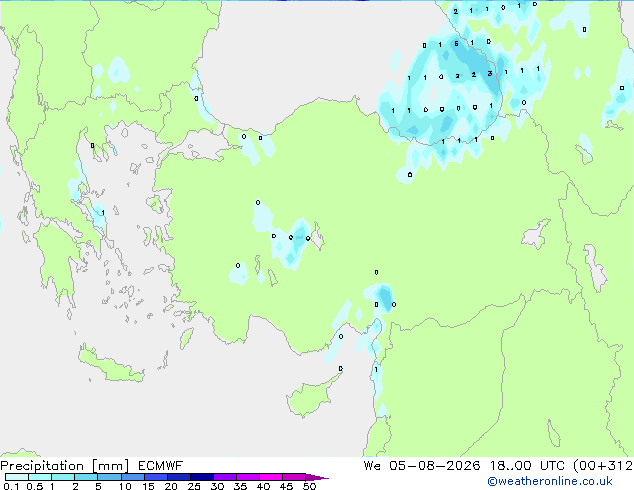This screenshot has width=634, height=490.
Task: Click the '45' legend scale label
Action: click(286, 486)
